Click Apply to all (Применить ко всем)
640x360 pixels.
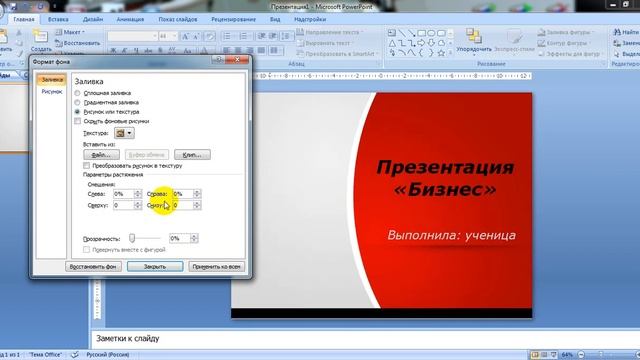point(216,267)
